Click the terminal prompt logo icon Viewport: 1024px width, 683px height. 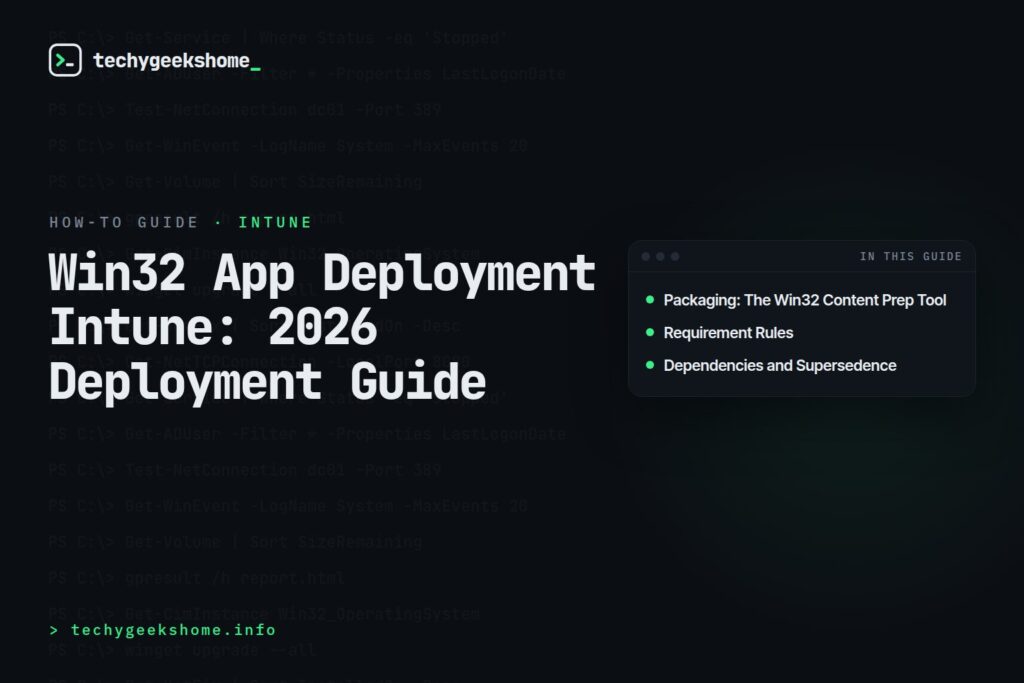coord(65,60)
